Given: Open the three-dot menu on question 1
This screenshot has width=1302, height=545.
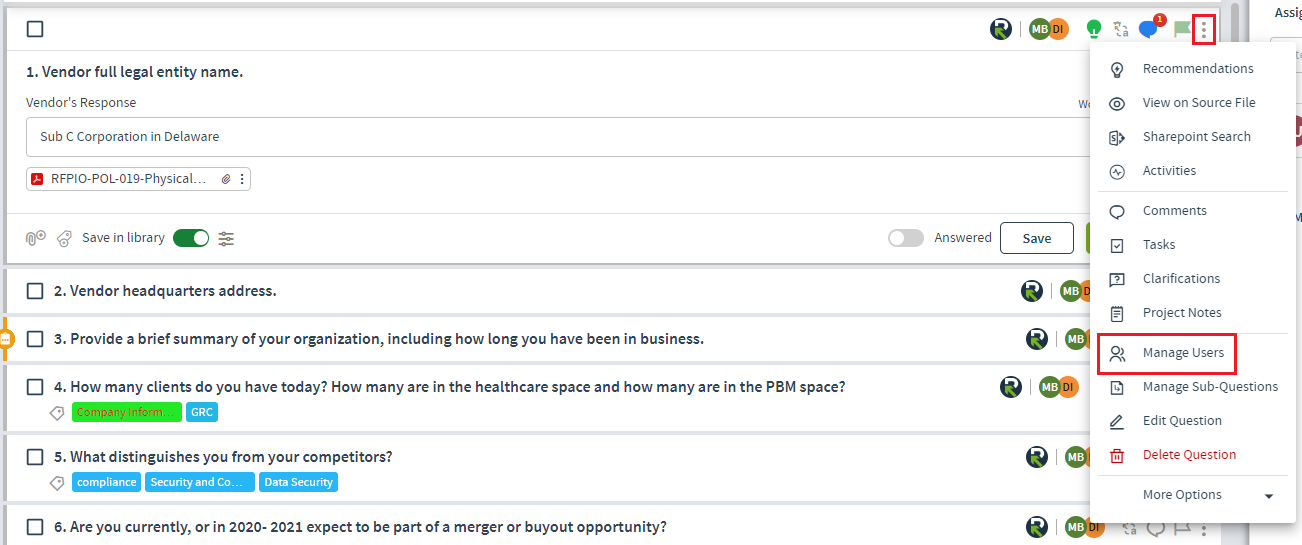Looking at the screenshot, I should (1204, 30).
